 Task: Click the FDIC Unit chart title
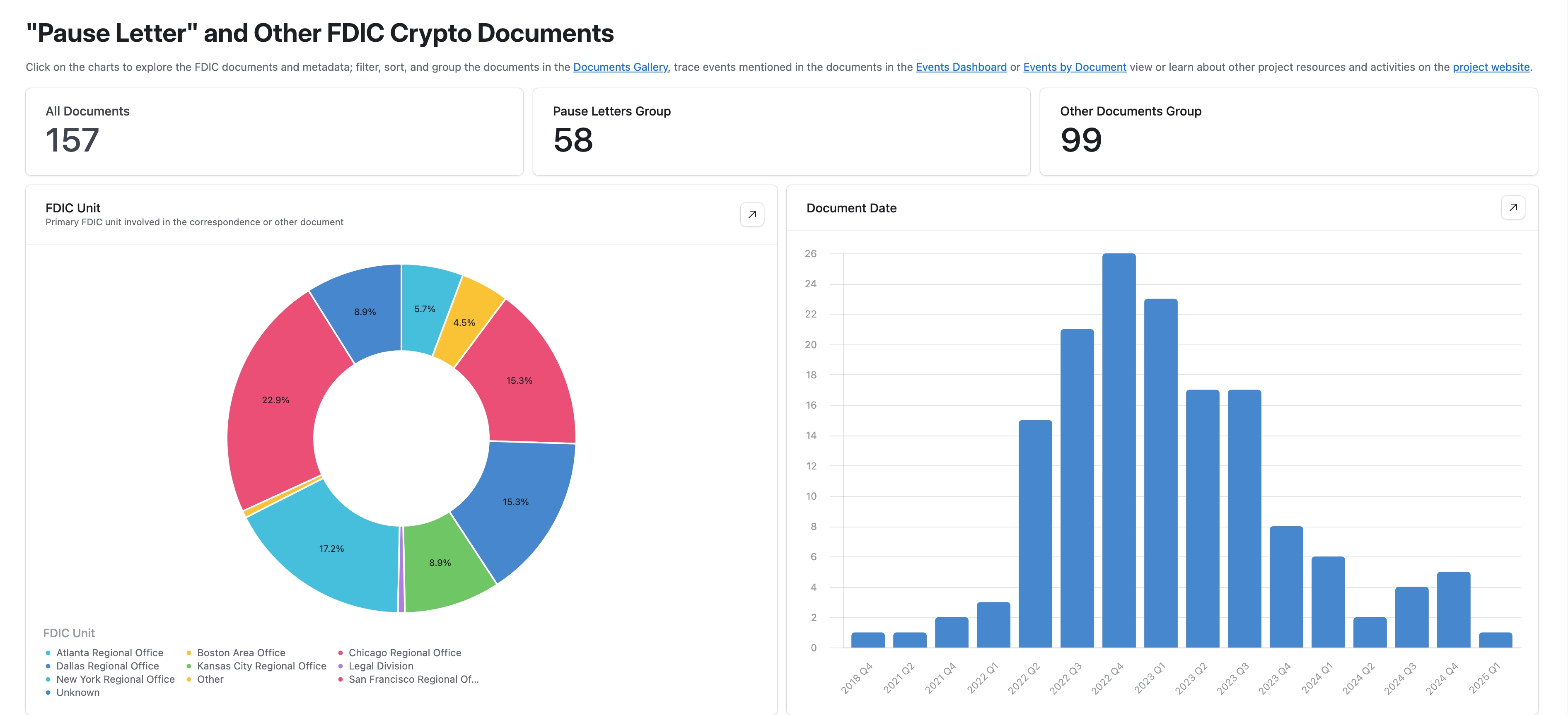click(72, 208)
